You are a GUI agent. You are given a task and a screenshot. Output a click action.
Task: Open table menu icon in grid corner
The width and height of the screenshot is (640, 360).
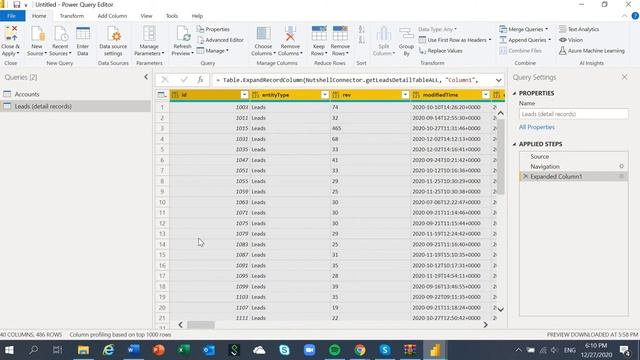(x=162, y=95)
